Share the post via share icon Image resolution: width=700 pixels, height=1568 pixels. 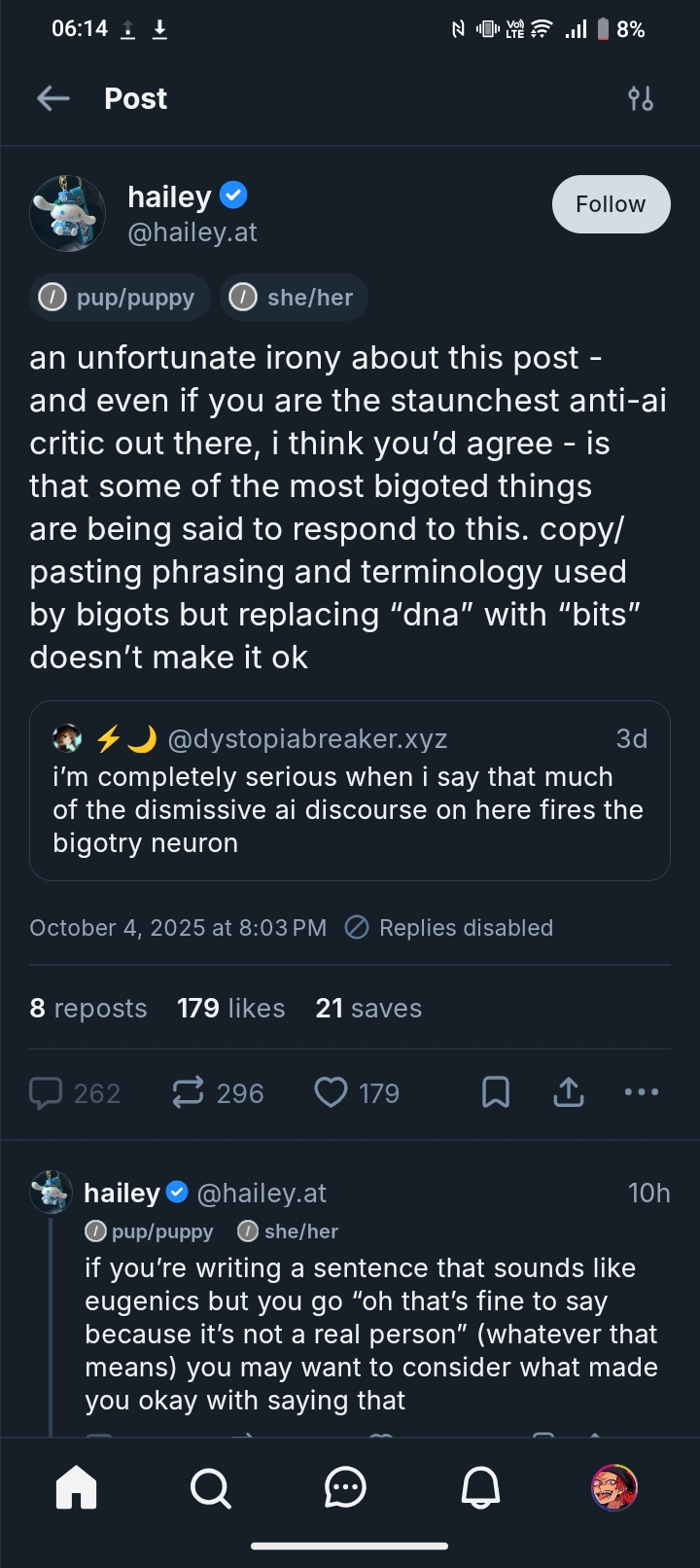coord(569,1093)
